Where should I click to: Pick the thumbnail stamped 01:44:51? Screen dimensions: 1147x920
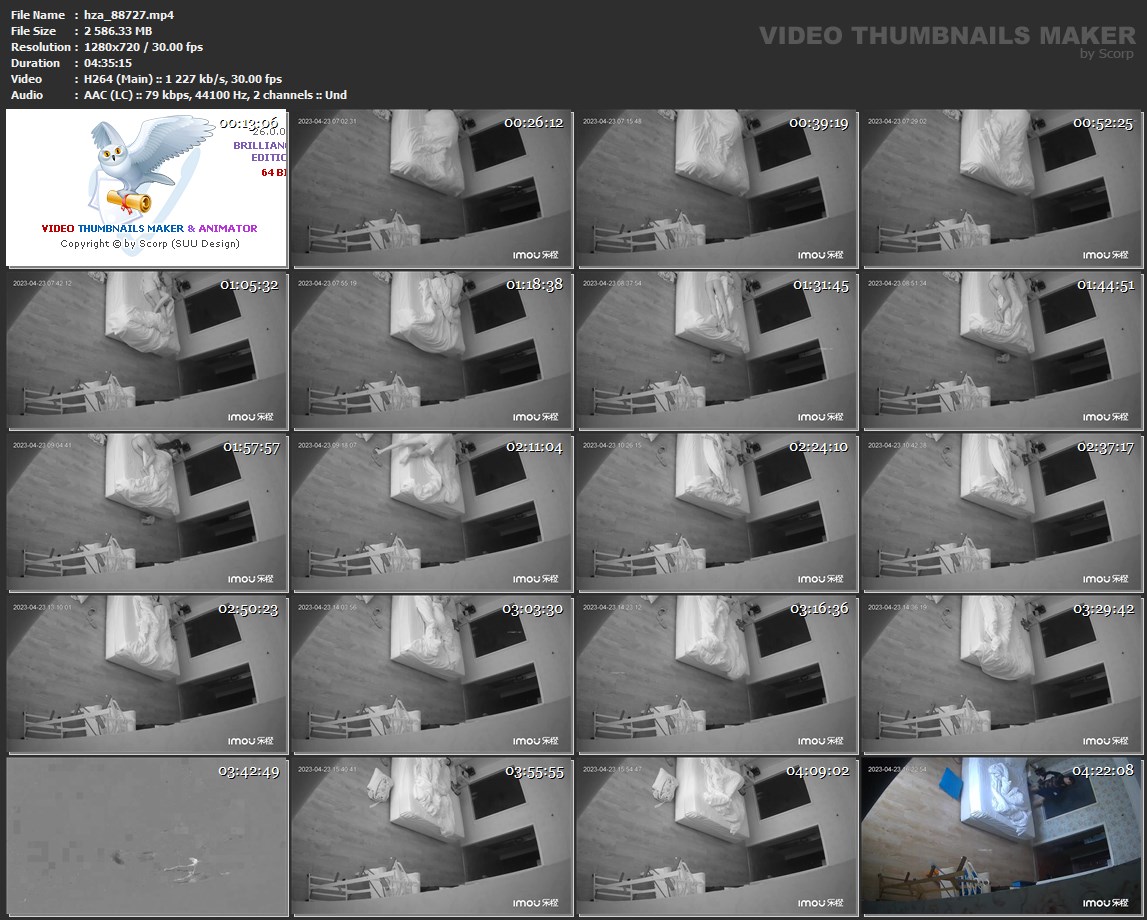pos(1002,350)
